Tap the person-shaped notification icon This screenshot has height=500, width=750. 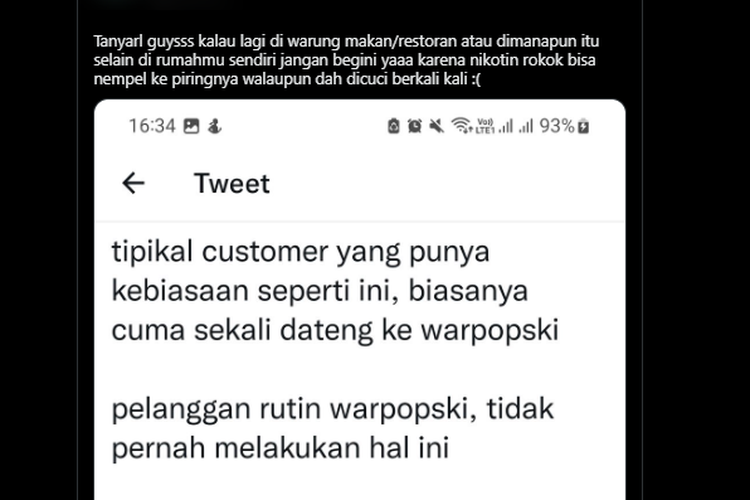(x=214, y=126)
